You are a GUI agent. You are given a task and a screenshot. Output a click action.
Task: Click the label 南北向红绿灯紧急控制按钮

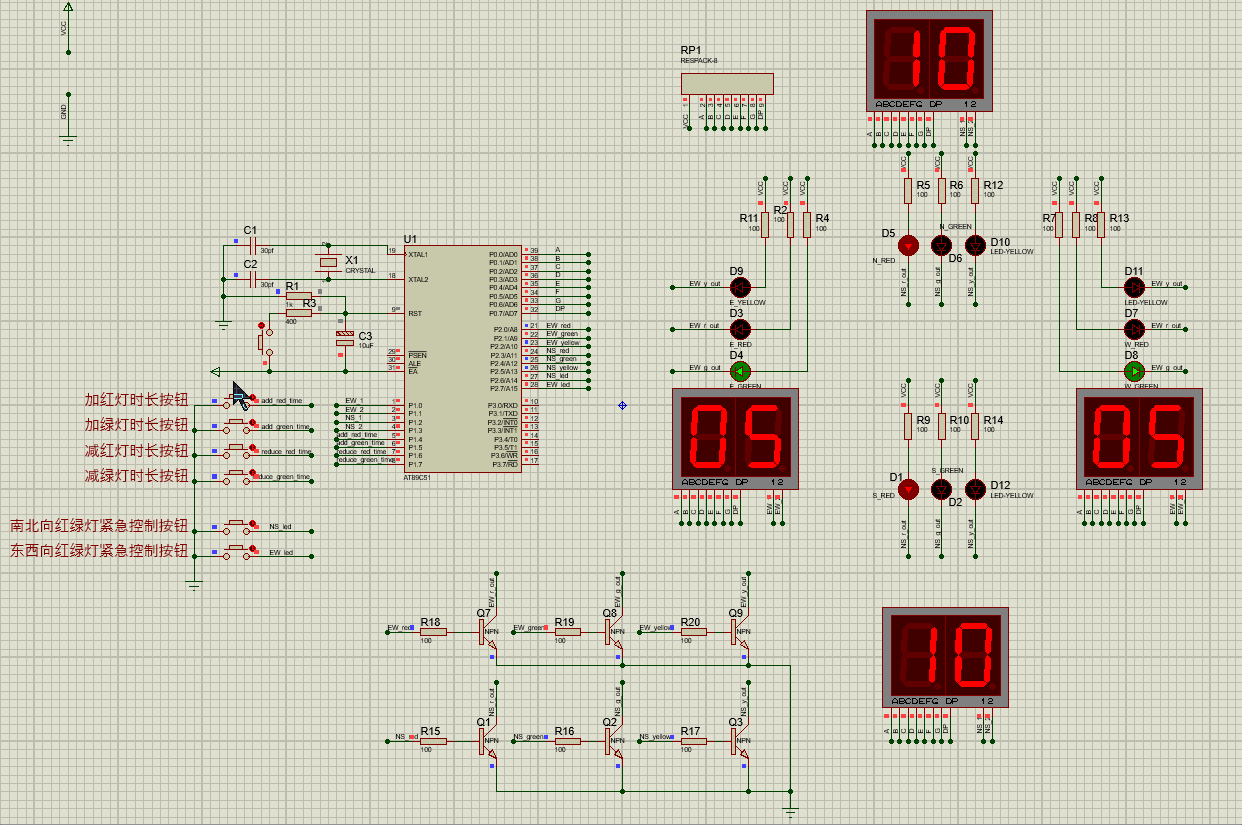pyautogui.click(x=99, y=525)
